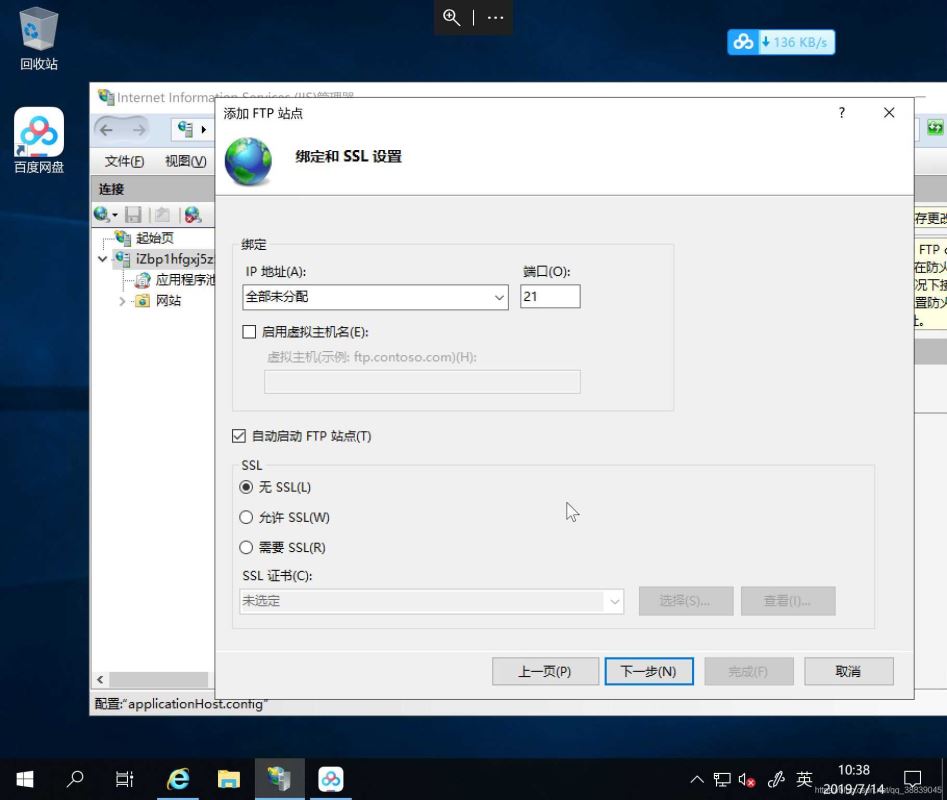Uncheck auto-start FTP site checkbox
This screenshot has height=800, width=947.
239,436
